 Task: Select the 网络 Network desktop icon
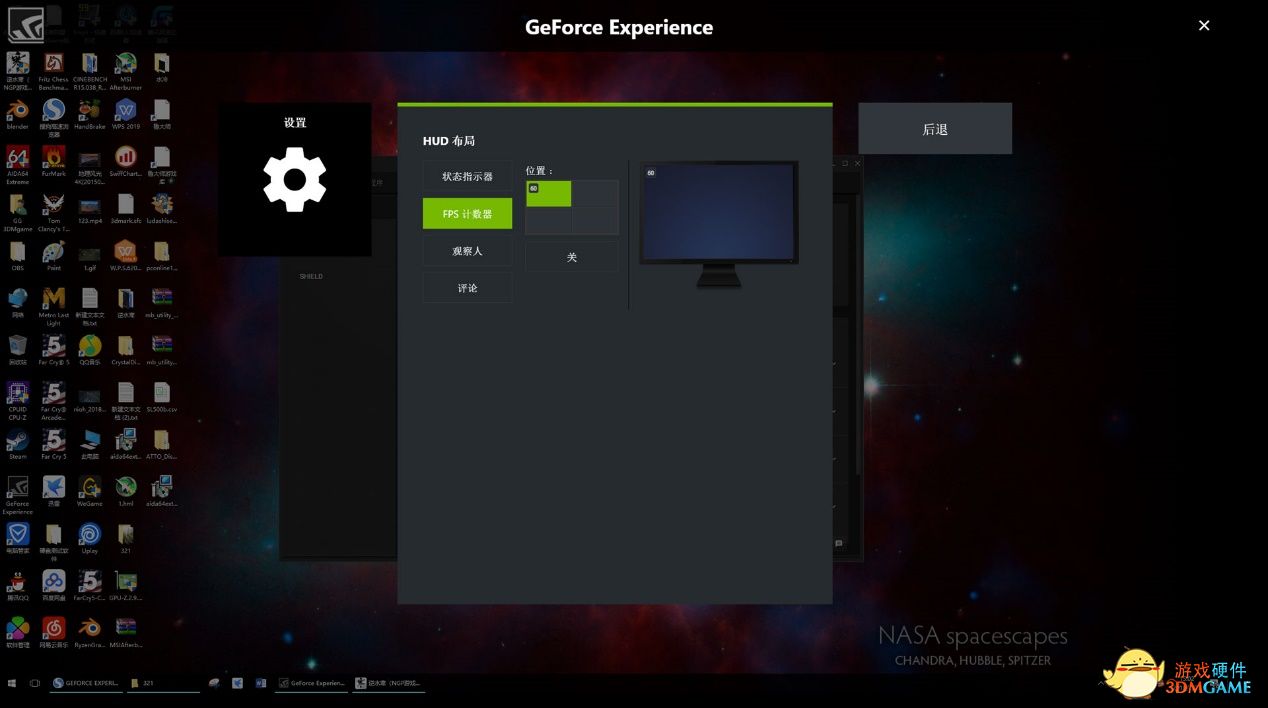(x=18, y=304)
